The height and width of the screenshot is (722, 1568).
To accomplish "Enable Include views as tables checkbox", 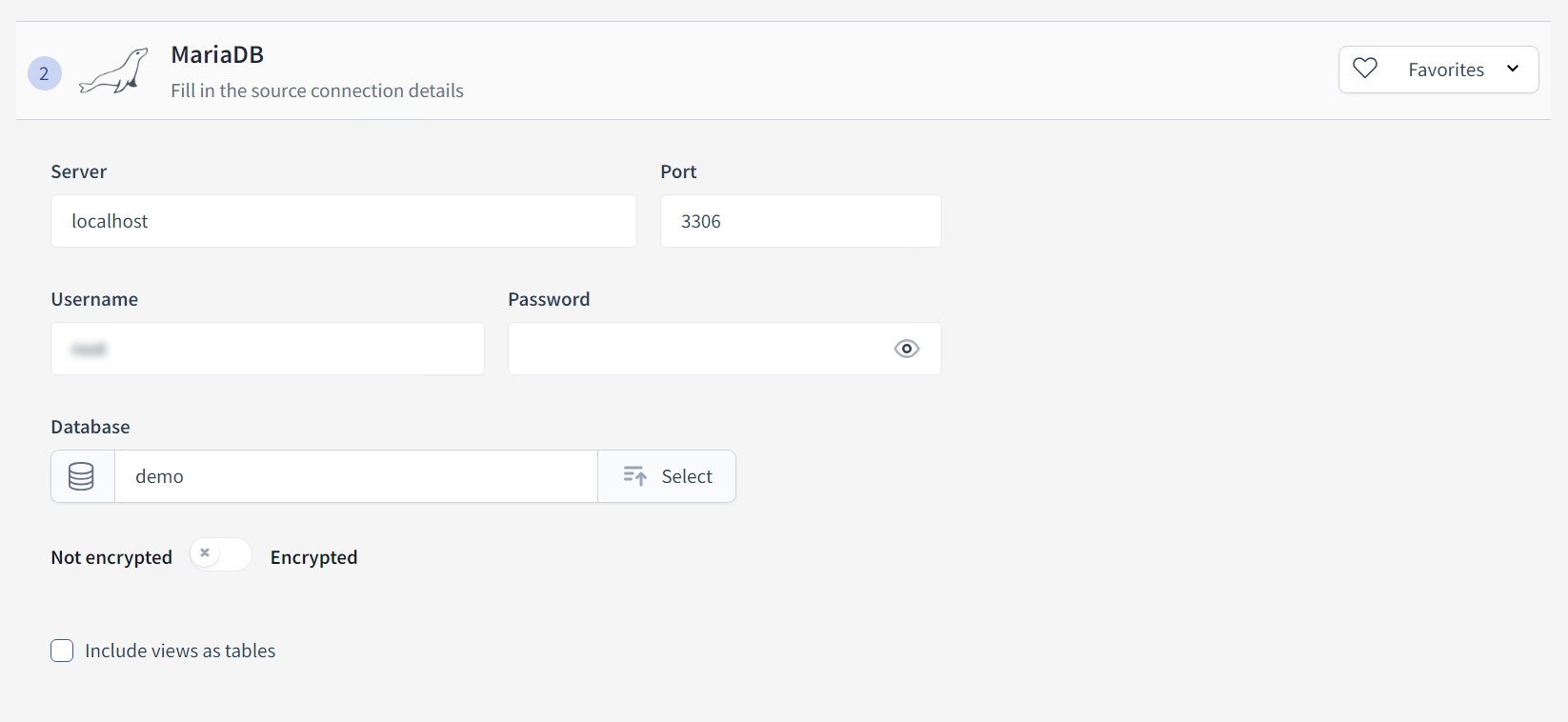I will (x=62, y=651).
